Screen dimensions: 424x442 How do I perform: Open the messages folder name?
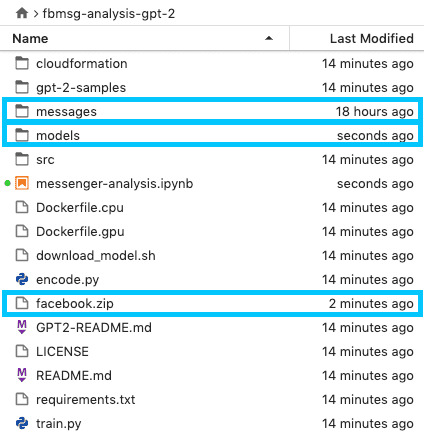(x=66, y=112)
